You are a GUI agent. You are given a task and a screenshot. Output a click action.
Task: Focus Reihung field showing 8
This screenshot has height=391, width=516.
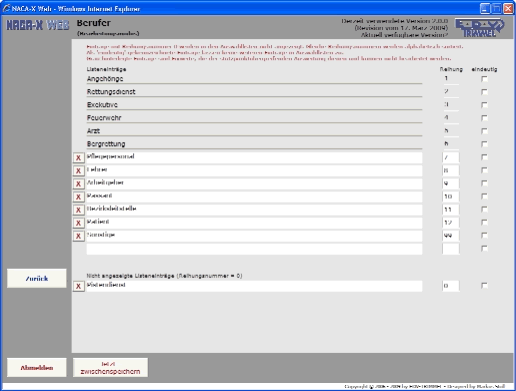tap(451, 170)
